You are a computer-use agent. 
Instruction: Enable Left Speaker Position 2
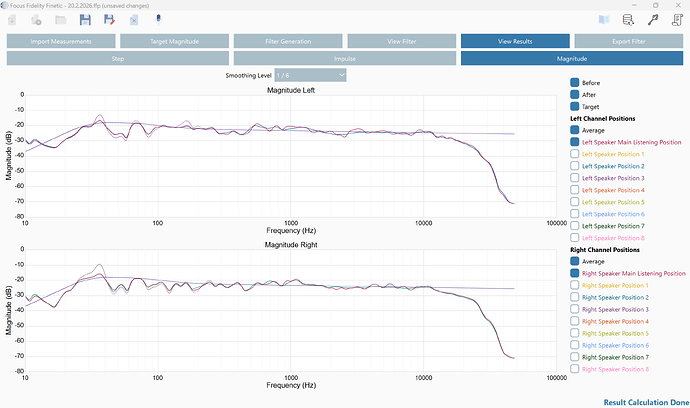coord(575,165)
